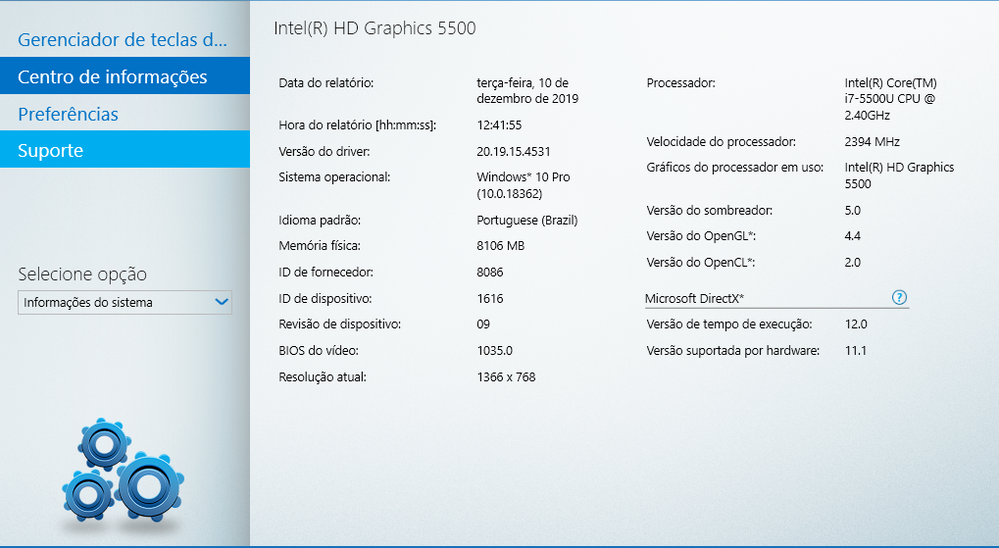999x548 pixels.
Task: Select the driver version value 20.19.15.4531
Action: point(513,152)
